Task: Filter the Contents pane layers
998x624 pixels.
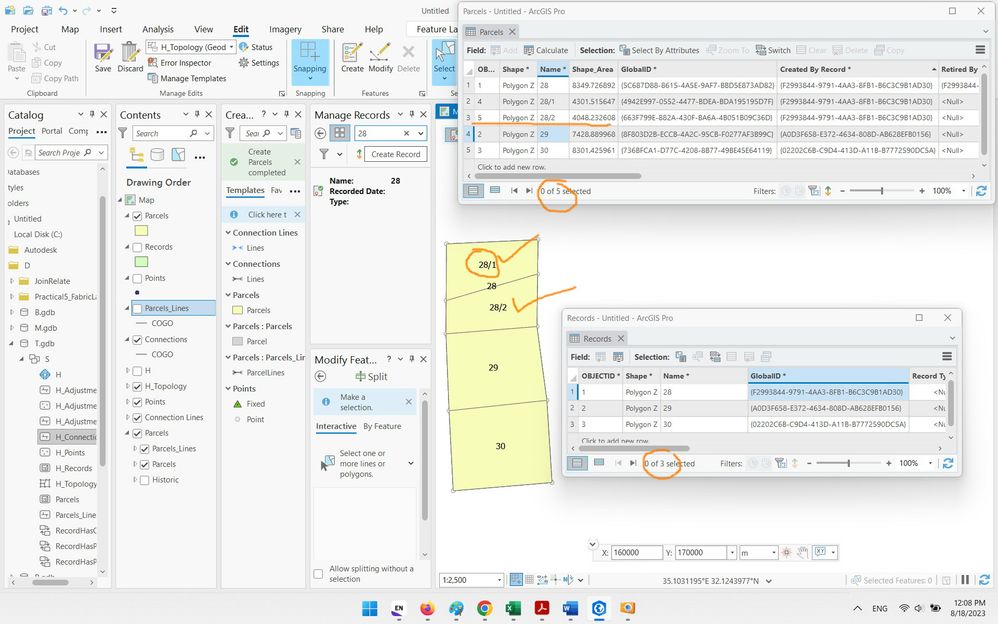Action: (123, 133)
